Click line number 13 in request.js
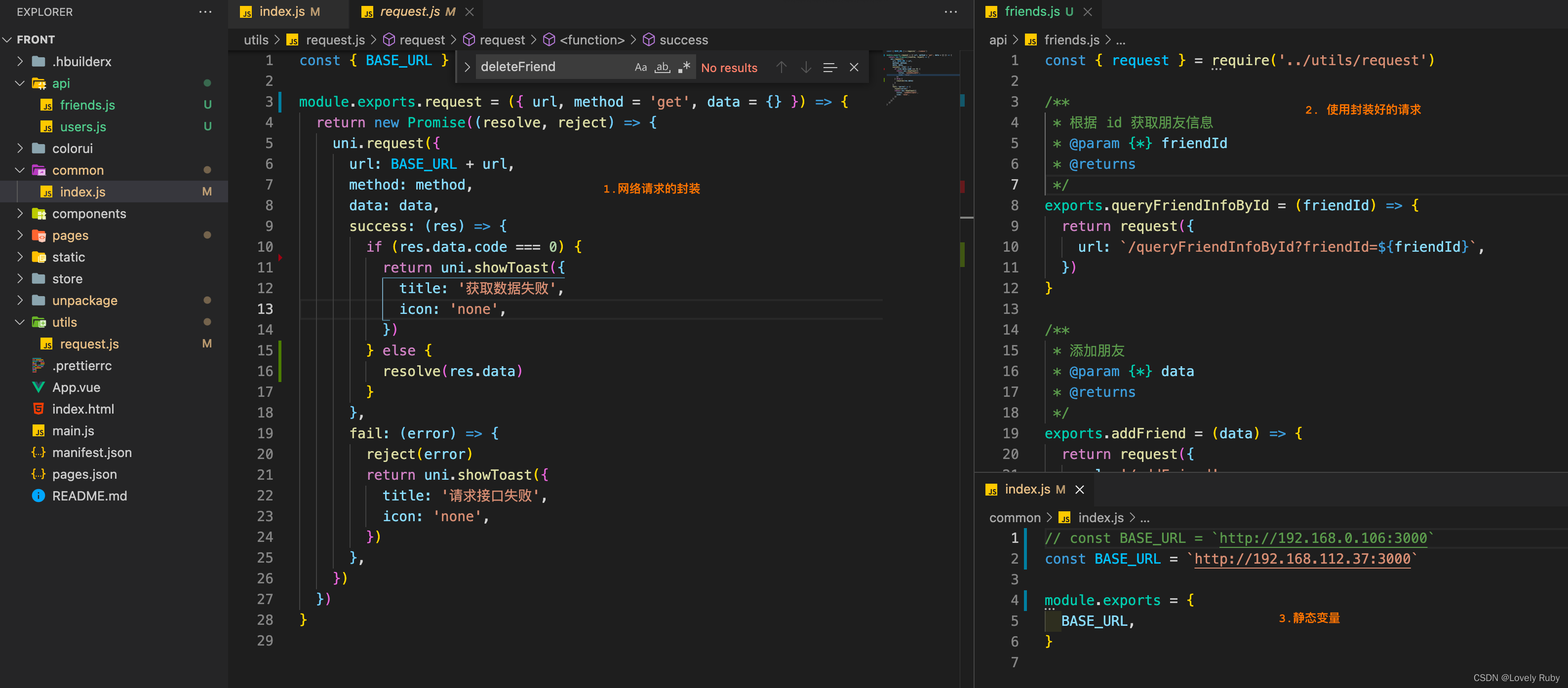1568x688 pixels. (x=265, y=309)
